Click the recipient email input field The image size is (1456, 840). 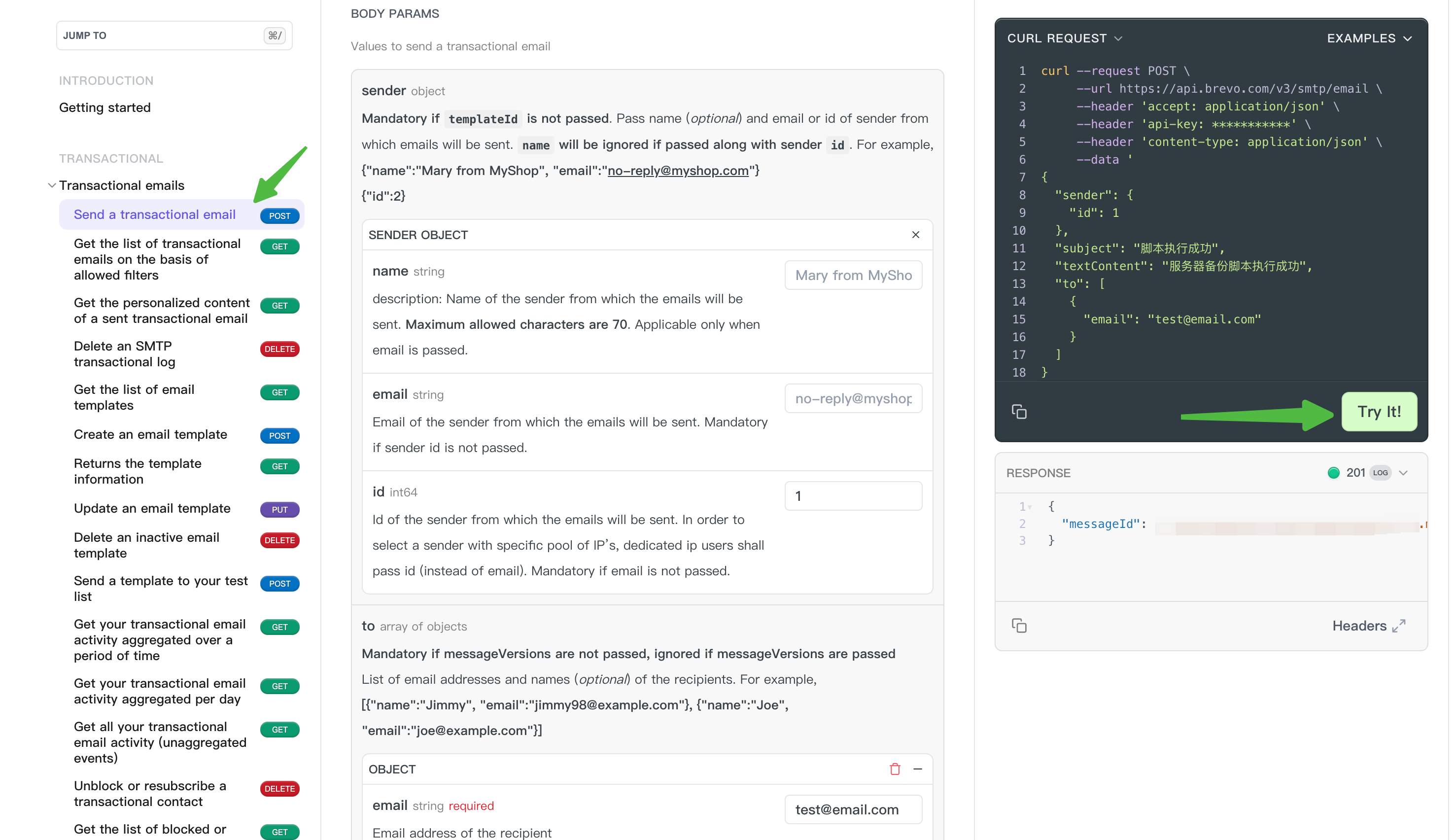pyautogui.click(x=853, y=809)
